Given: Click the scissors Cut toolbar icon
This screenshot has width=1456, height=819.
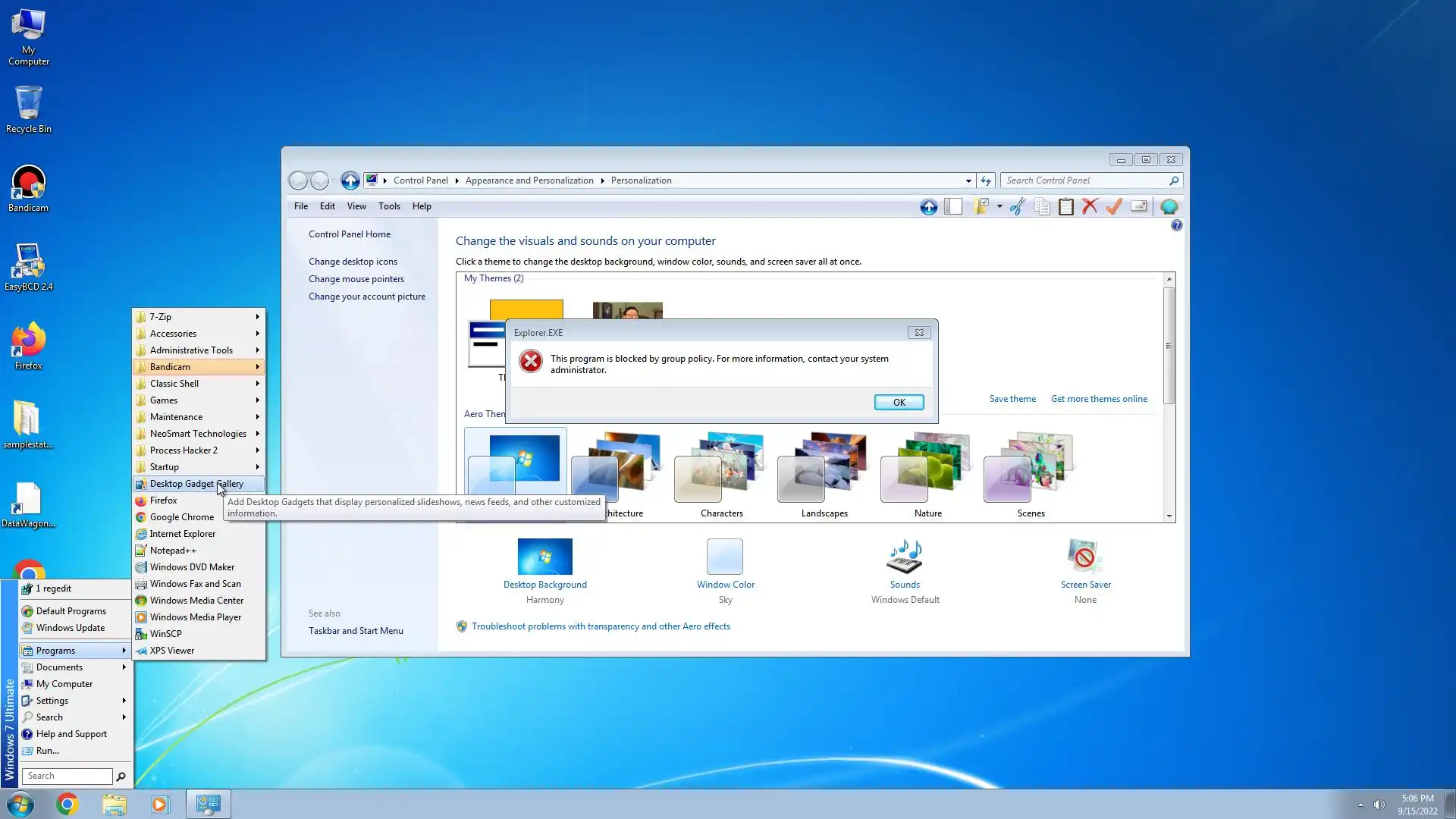Looking at the screenshot, I should (x=1018, y=206).
